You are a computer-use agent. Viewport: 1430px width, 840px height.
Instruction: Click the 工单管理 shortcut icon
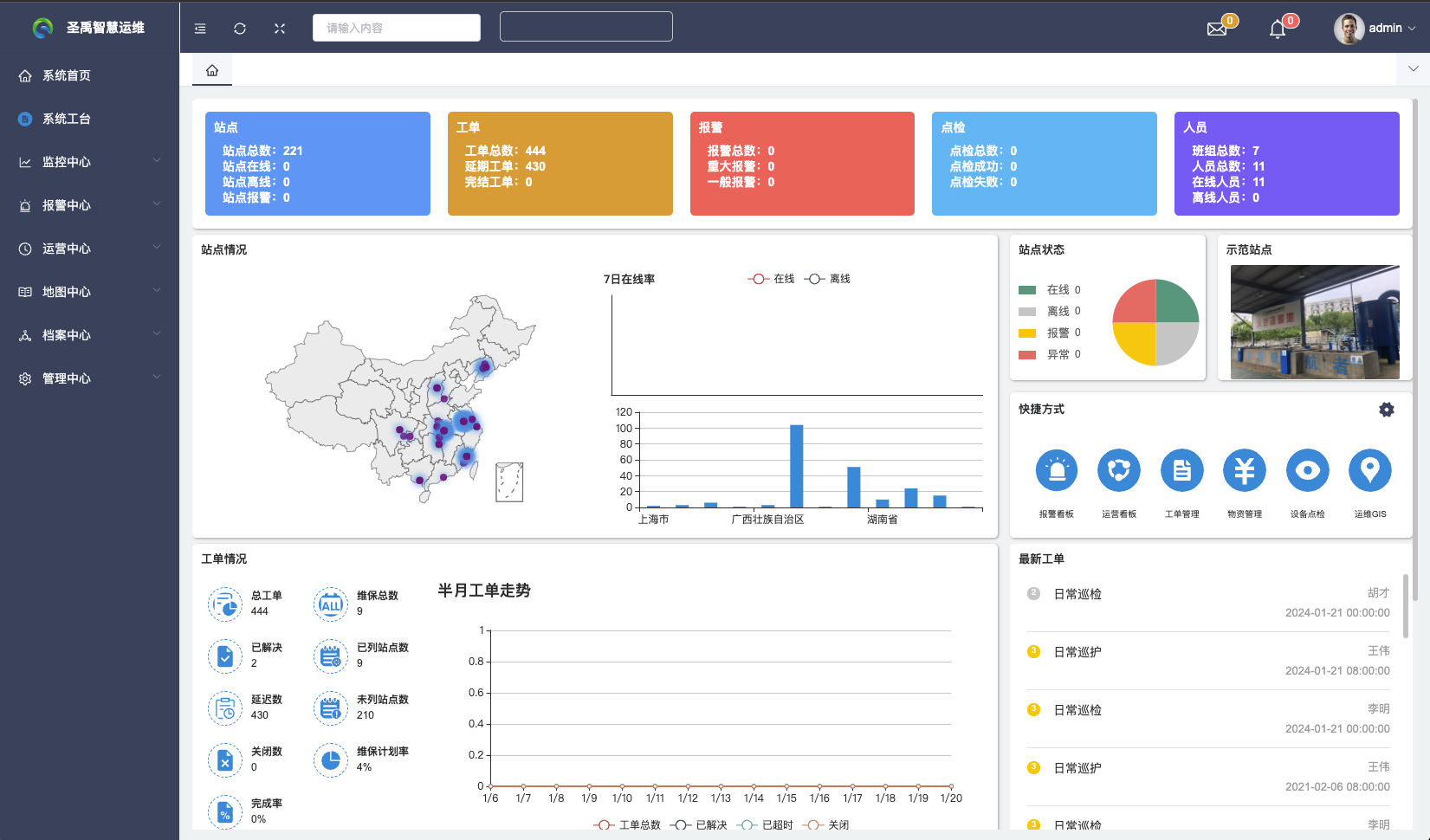[x=1181, y=470]
